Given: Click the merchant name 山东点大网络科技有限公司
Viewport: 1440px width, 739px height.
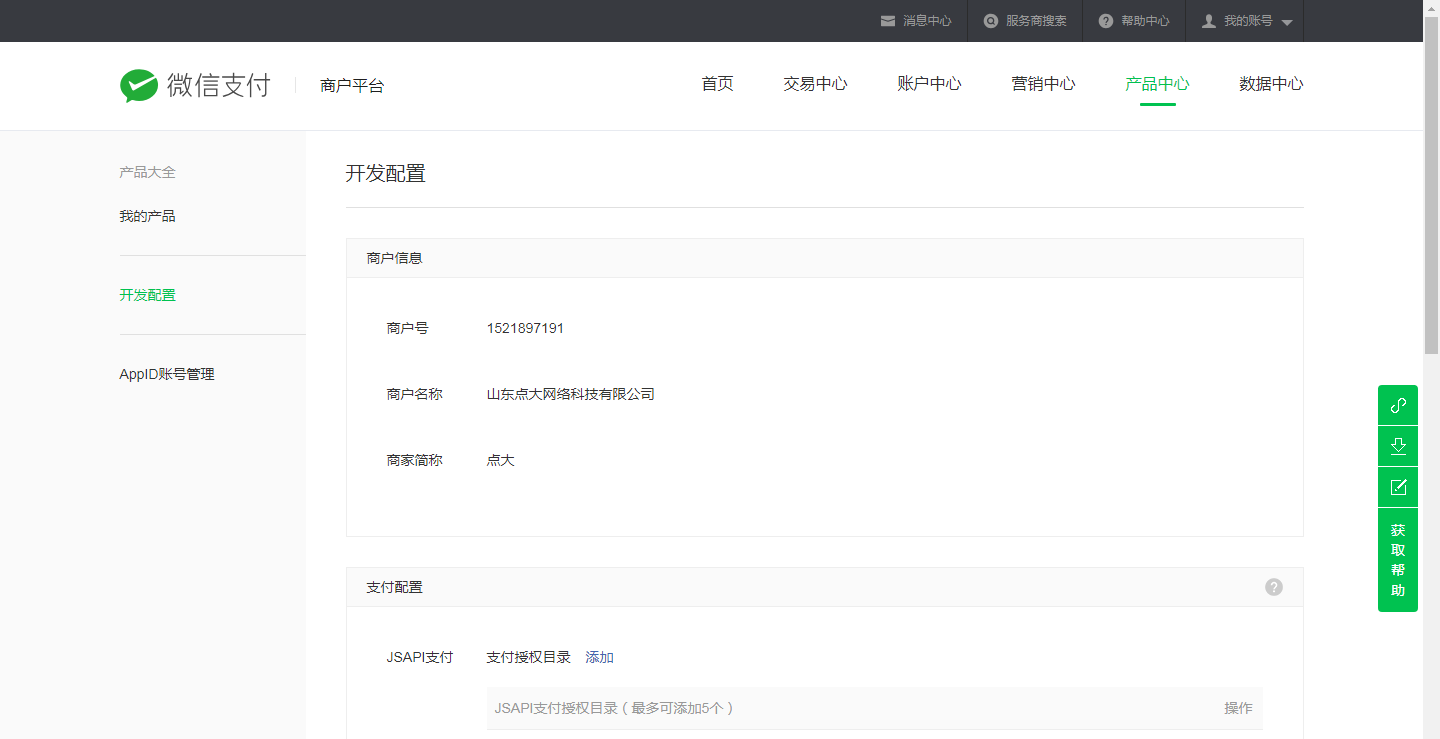Looking at the screenshot, I should (570, 394).
